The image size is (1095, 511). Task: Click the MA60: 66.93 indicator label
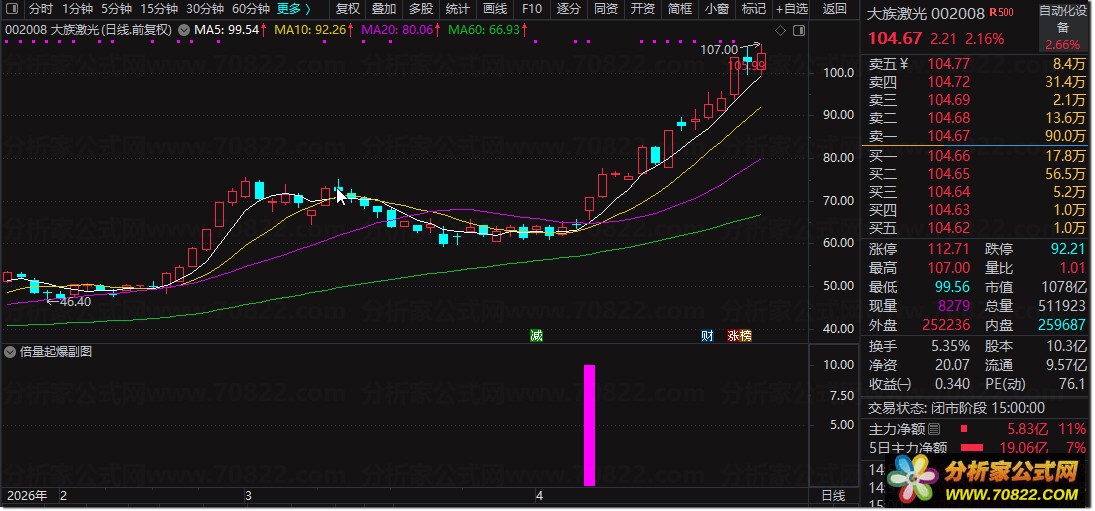coord(487,30)
